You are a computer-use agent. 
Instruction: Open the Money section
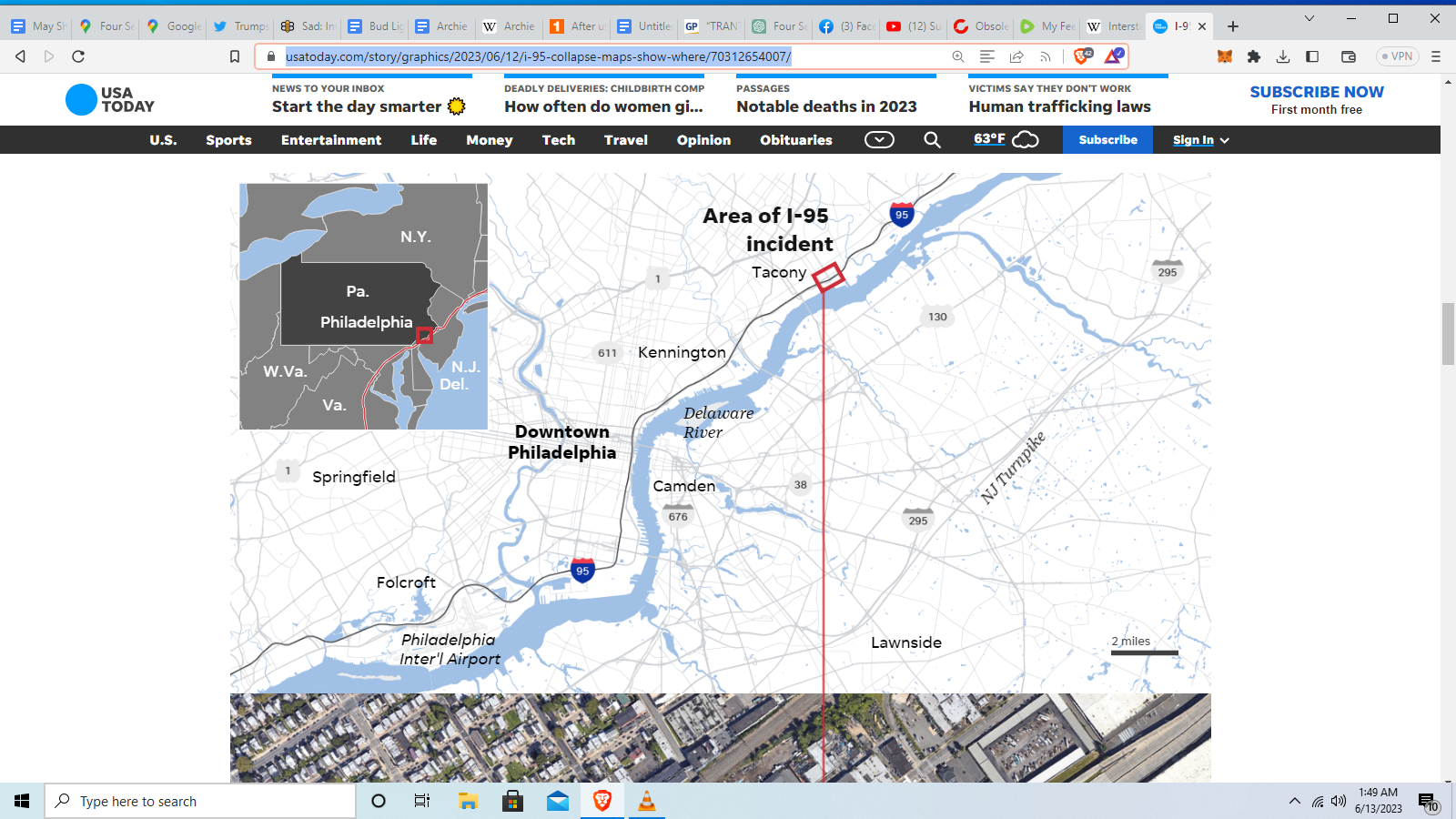pos(490,140)
